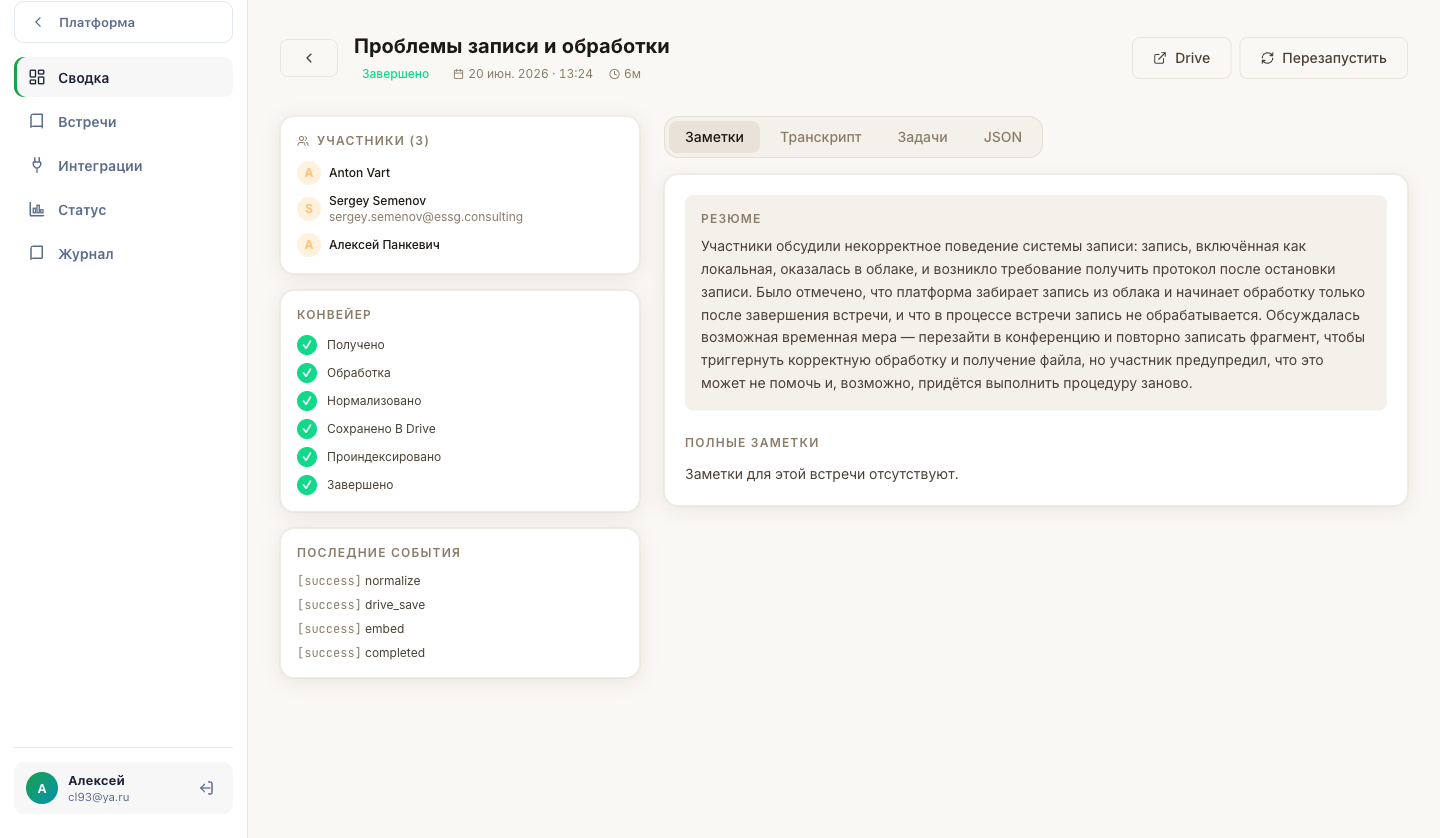Click the КОНВЕЙЕР heading
Image resolution: width=1440 pixels, height=838 pixels.
coord(334,315)
